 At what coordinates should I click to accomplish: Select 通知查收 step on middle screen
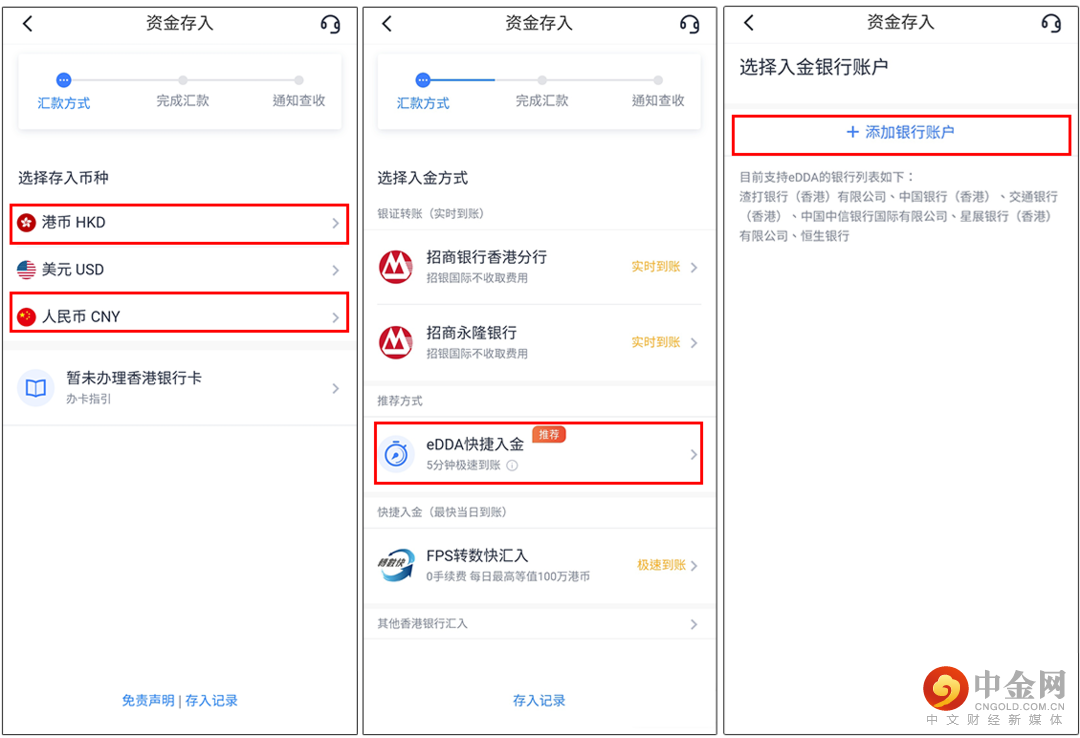(x=658, y=101)
